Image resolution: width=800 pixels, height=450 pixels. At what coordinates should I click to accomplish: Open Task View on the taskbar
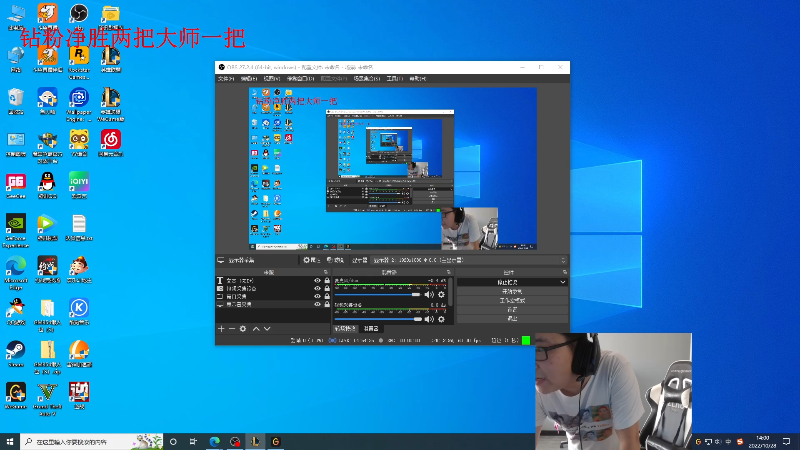tap(193, 441)
